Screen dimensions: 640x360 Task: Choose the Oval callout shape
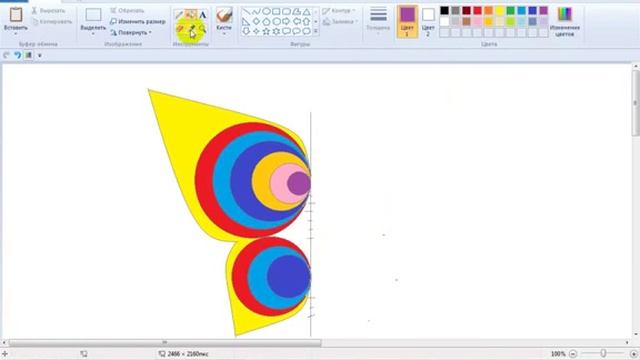coord(296,31)
